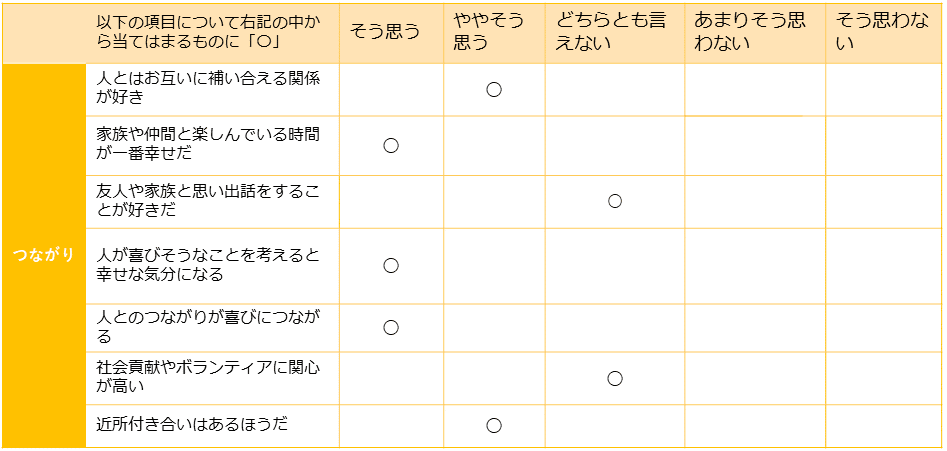
Task: Click the 友人や家族と思い出話 statement text
Action: [208, 201]
